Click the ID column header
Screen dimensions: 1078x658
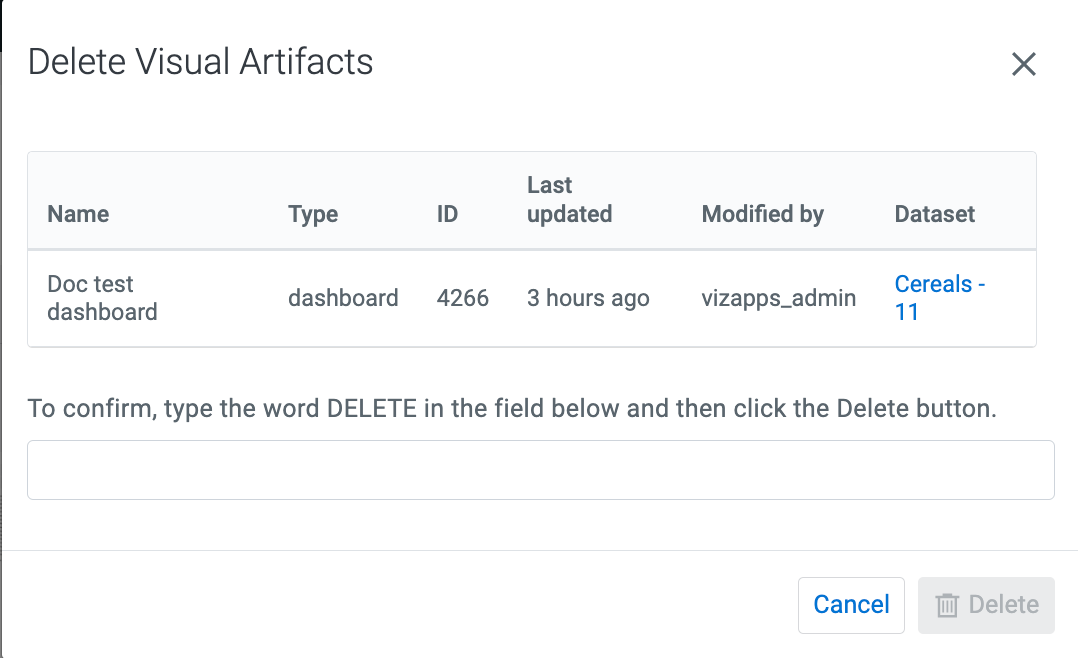447,214
